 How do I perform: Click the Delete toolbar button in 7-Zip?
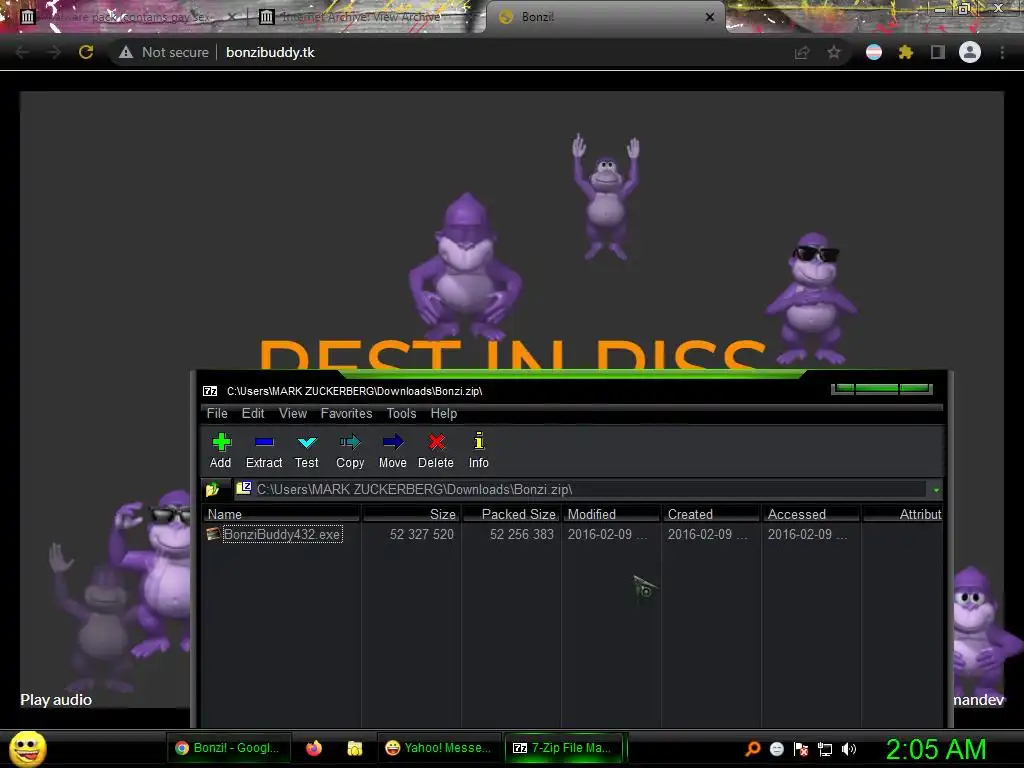[436, 451]
